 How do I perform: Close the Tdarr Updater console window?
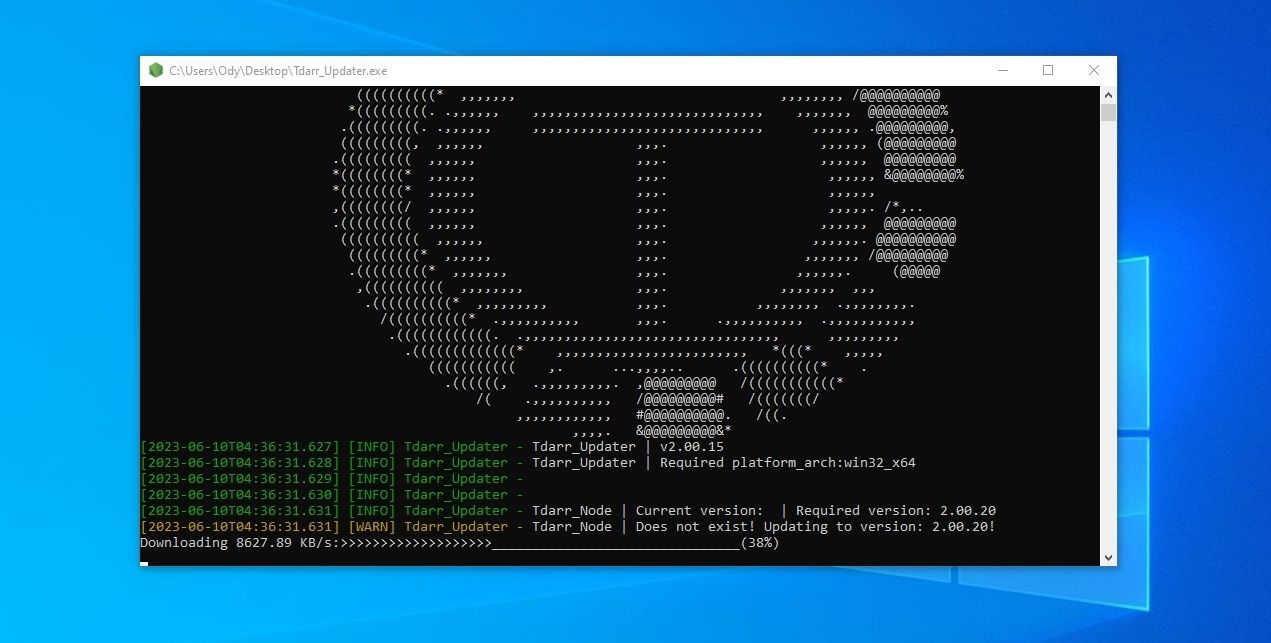click(1094, 70)
